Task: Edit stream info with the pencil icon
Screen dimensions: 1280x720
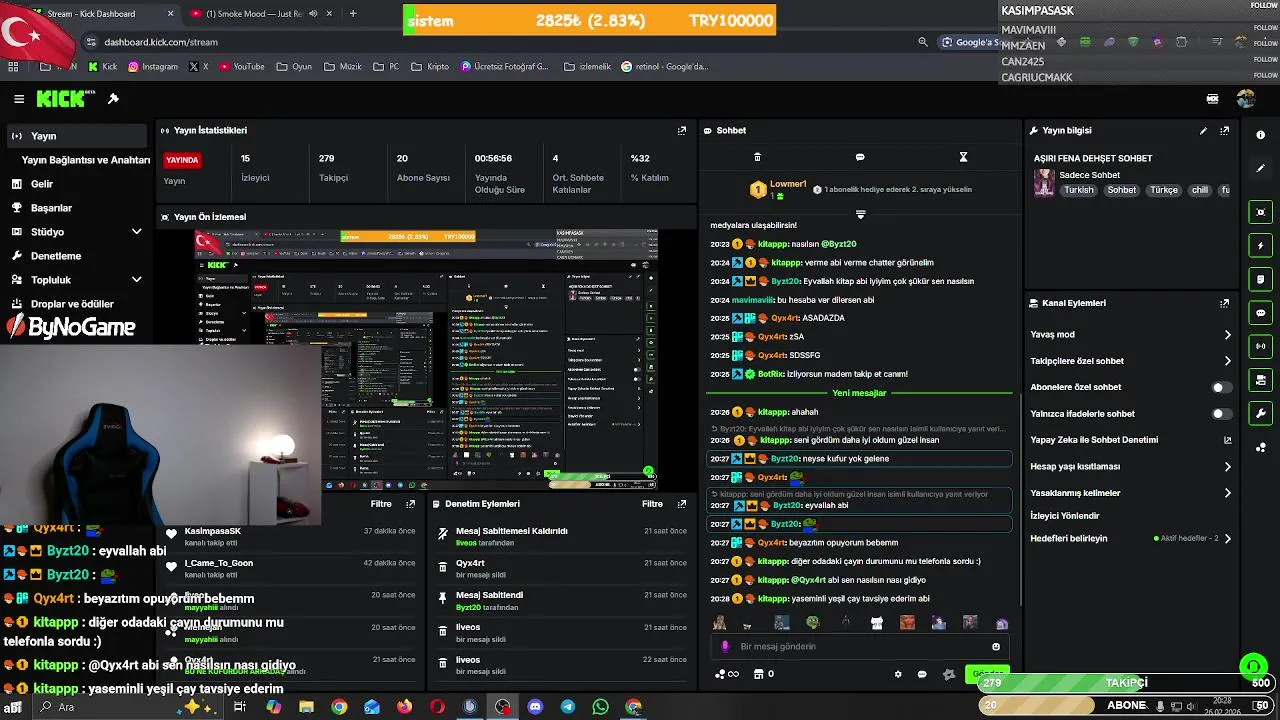Action: pyautogui.click(x=1203, y=131)
